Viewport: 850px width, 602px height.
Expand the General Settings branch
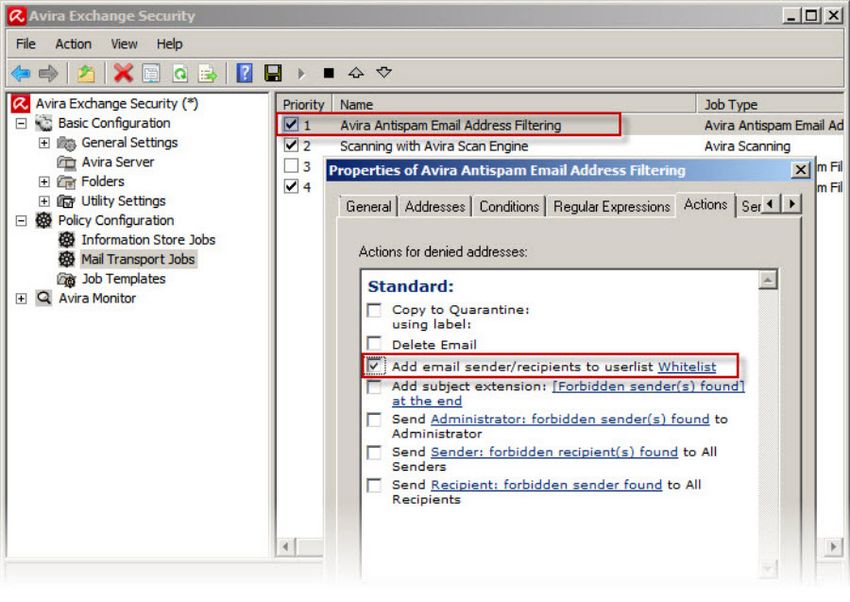click(44, 143)
